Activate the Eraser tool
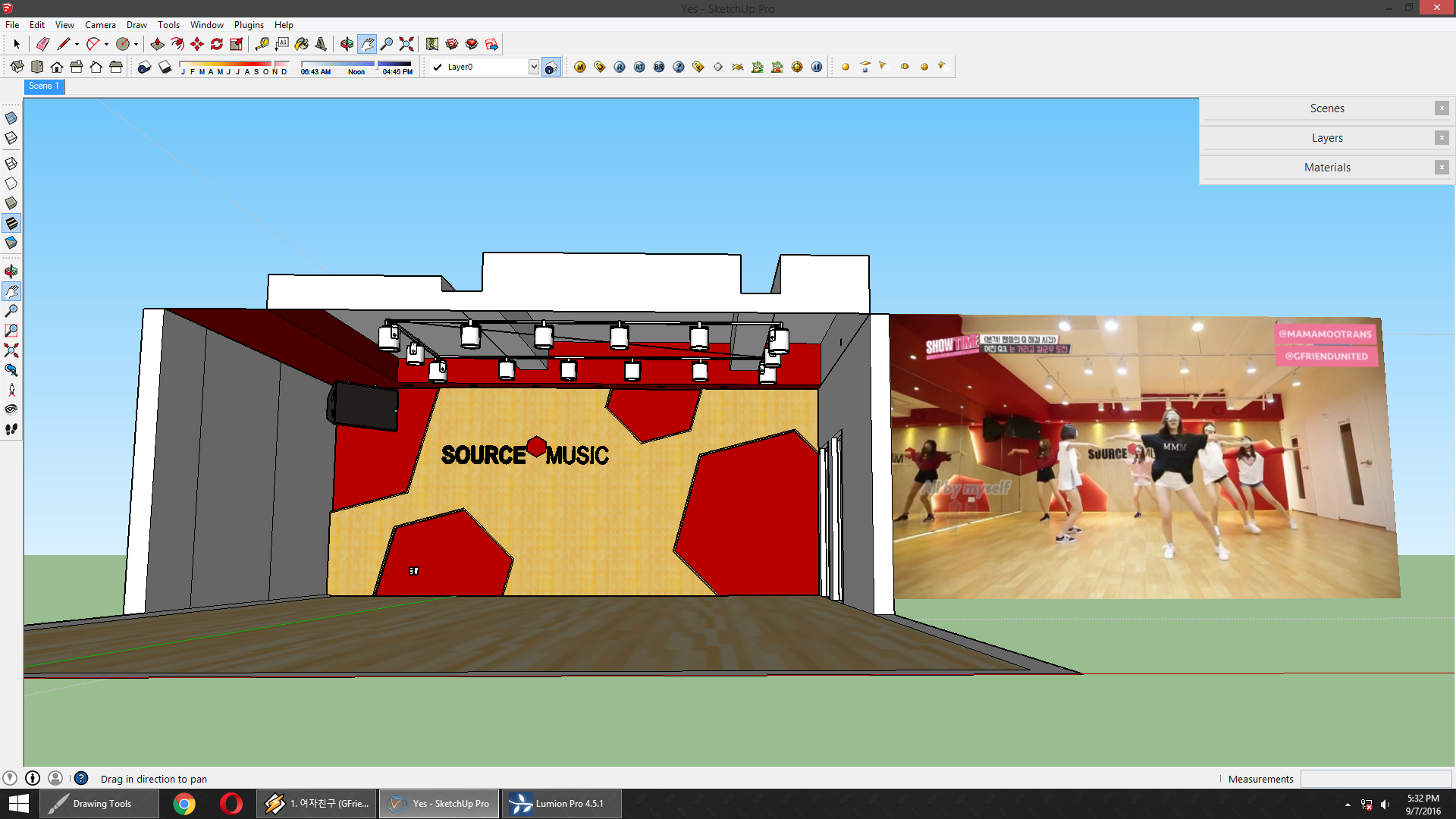The height and width of the screenshot is (819, 1456). tap(43, 44)
